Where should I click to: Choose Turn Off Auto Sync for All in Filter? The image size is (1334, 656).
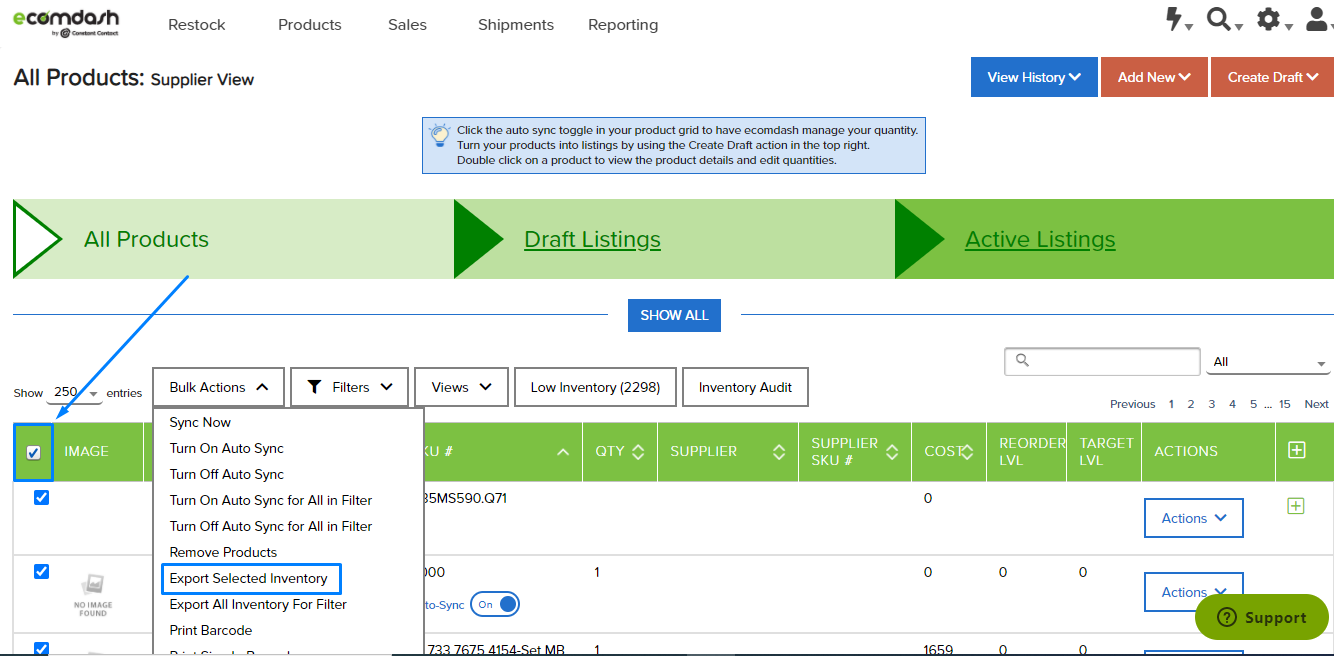click(x=271, y=526)
